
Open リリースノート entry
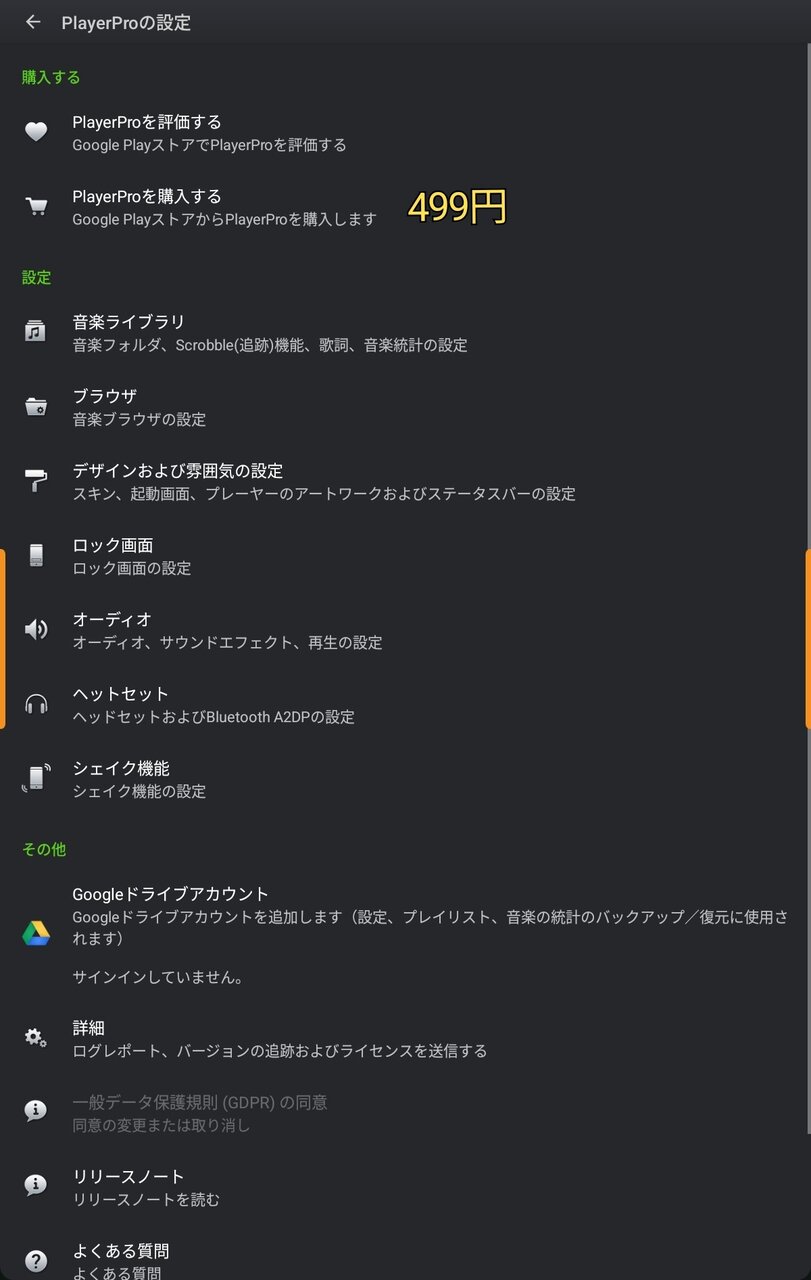point(405,1187)
